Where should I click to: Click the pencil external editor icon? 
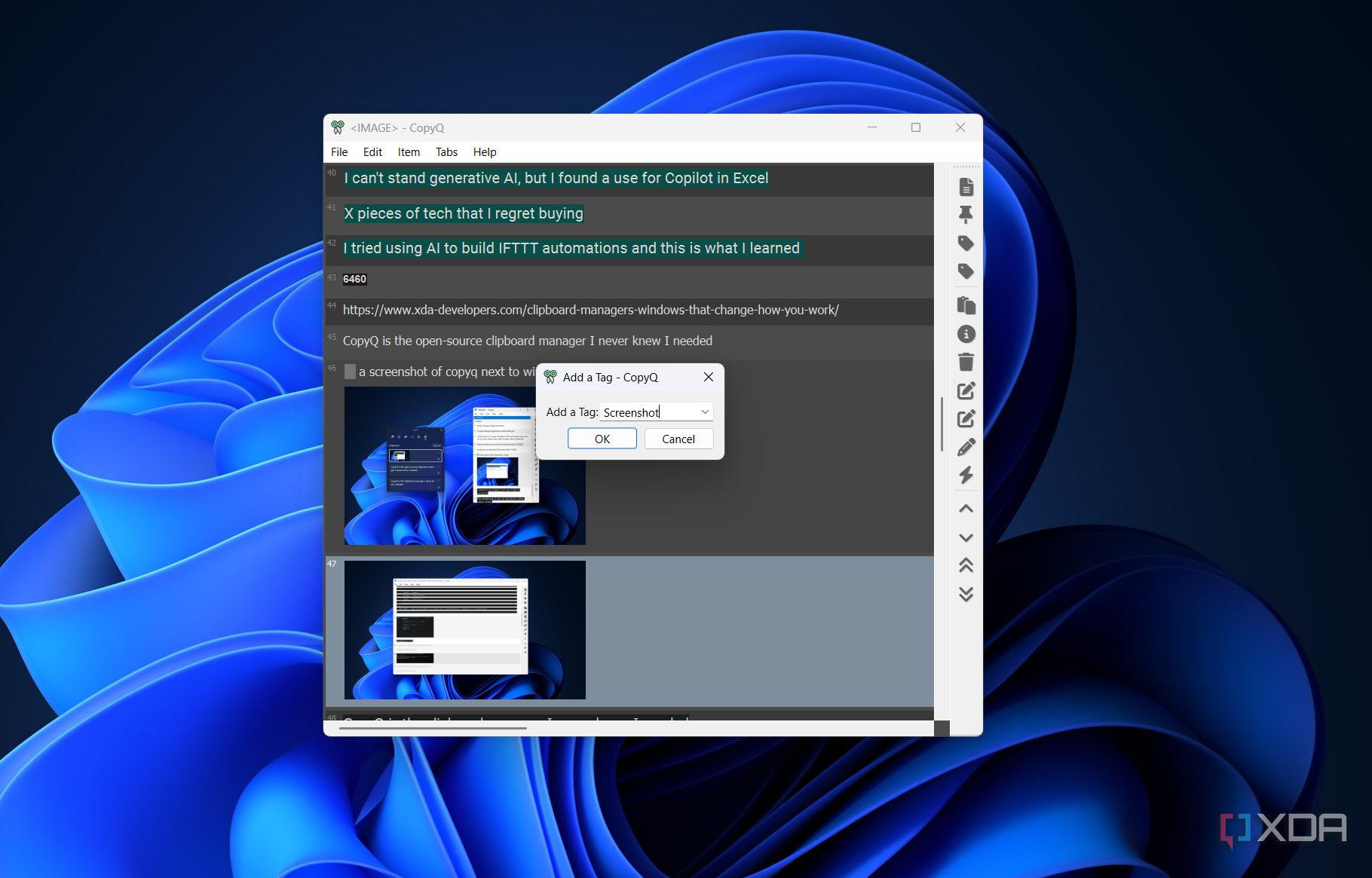[966, 447]
